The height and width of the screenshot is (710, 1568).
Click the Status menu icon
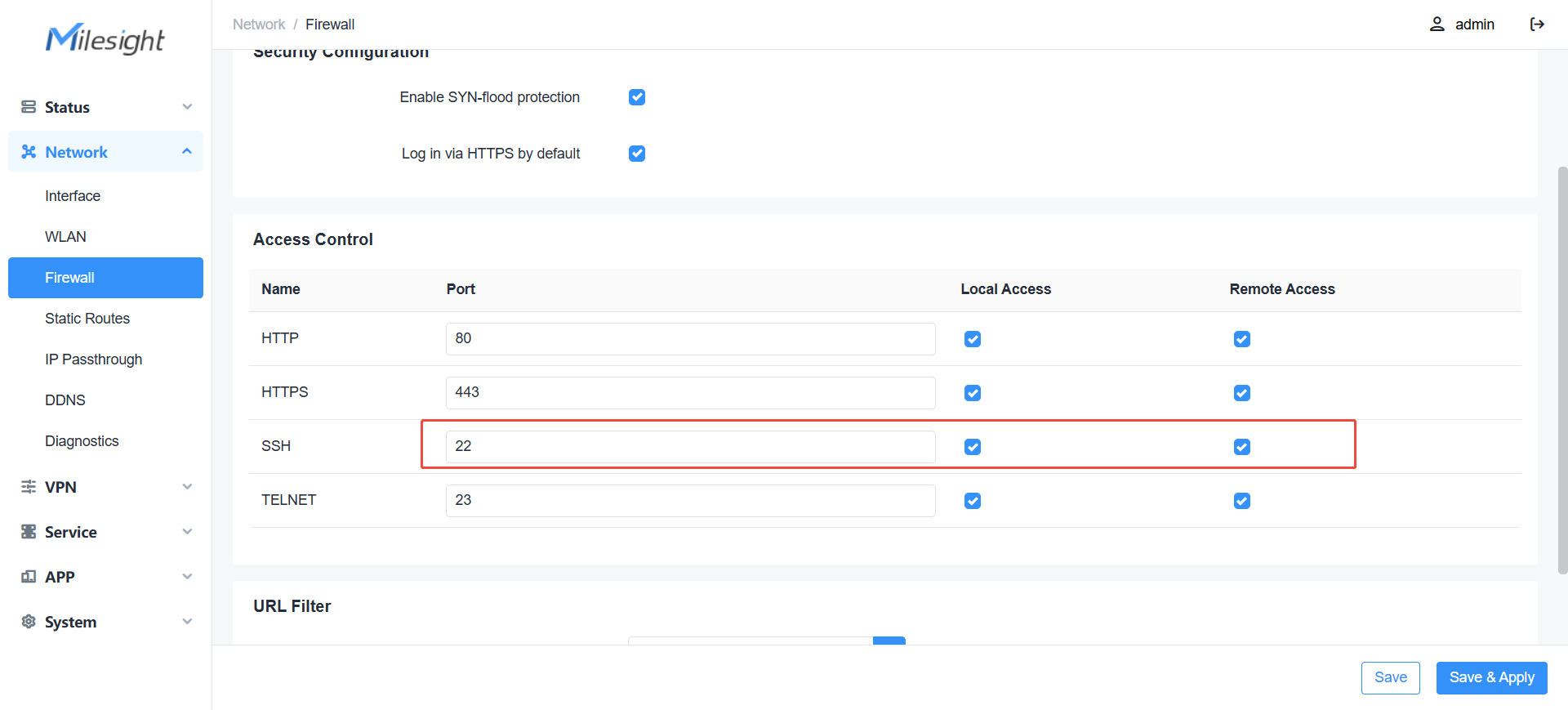29,107
